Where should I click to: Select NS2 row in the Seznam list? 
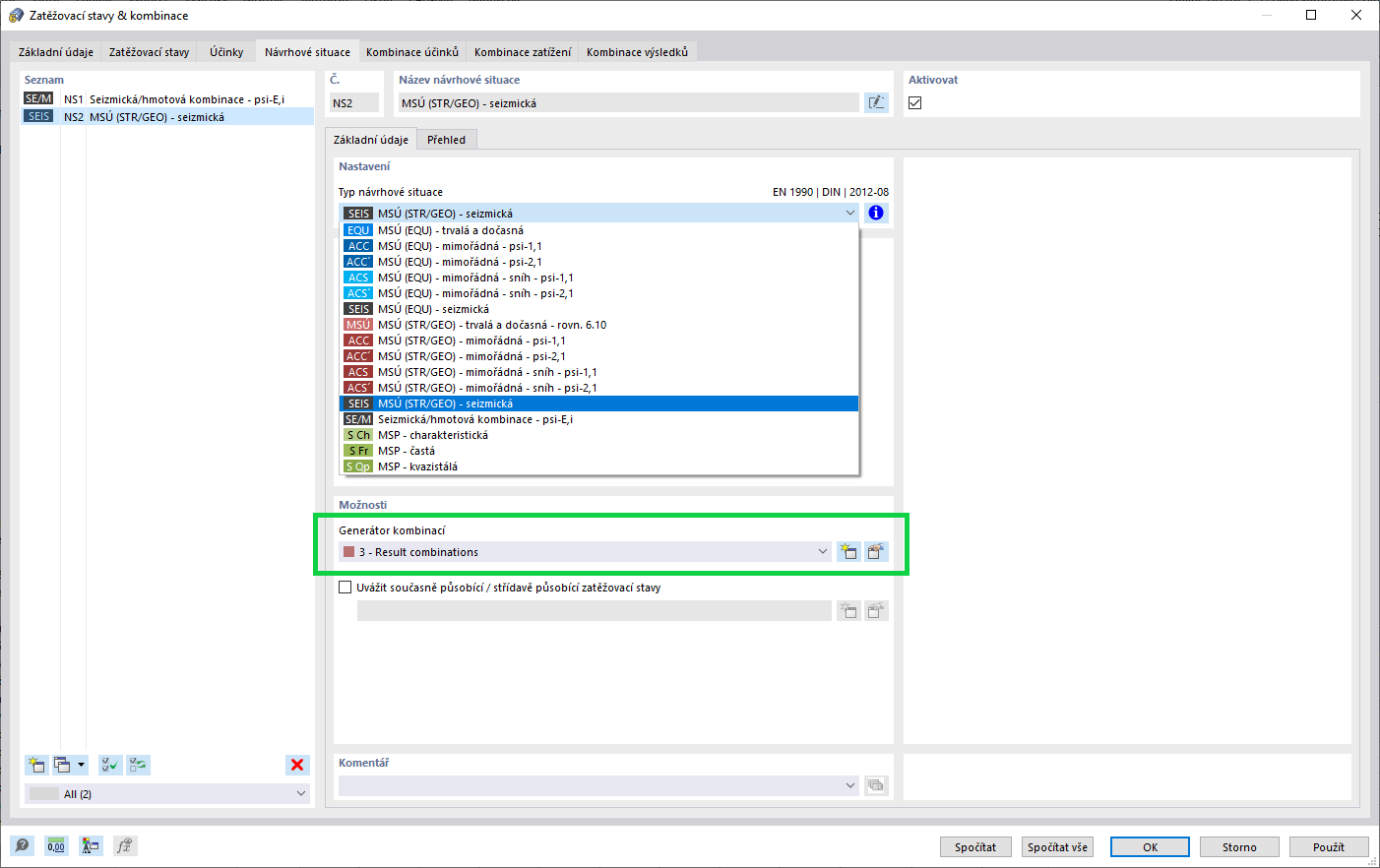pyautogui.click(x=167, y=117)
